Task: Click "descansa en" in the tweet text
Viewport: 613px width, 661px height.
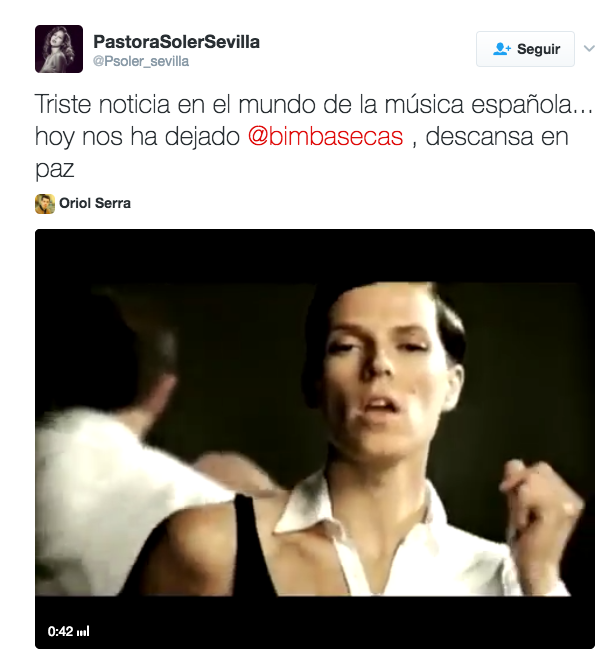Action: point(497,137)
